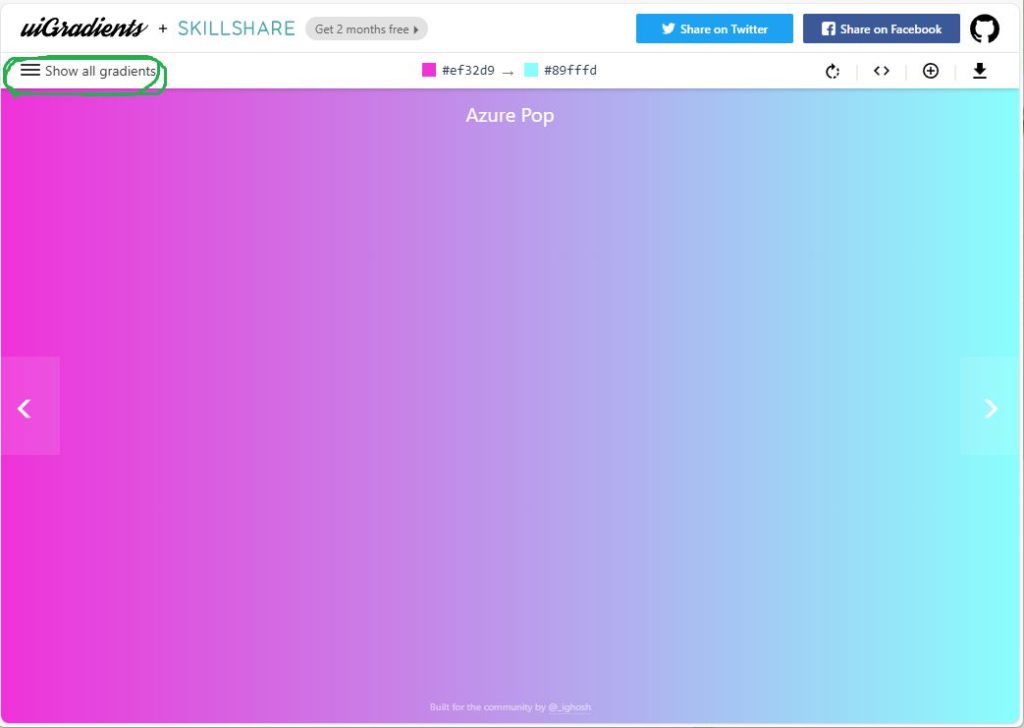Download the gradient as an image
1024x728 pixels.
[x=980, y=71]
